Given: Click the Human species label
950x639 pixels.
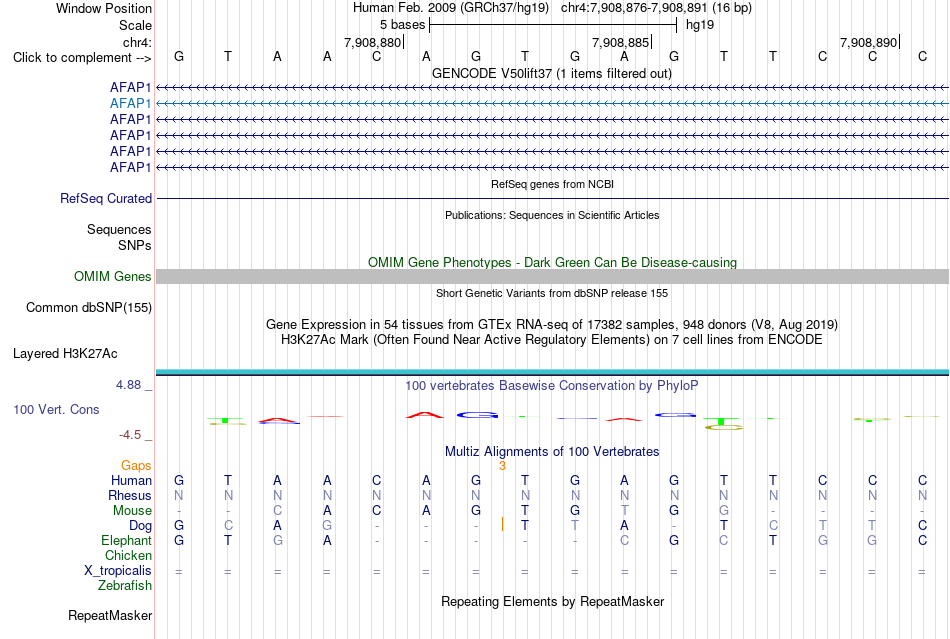Looking at the screenshot, I should click(131, 480).
